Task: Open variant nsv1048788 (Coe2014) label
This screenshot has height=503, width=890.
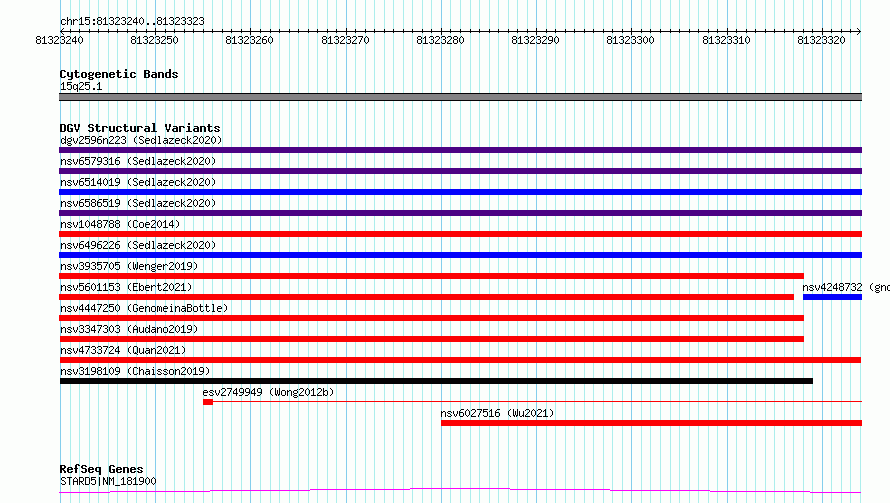Action: pyautogui.click(x=120, y=224)
